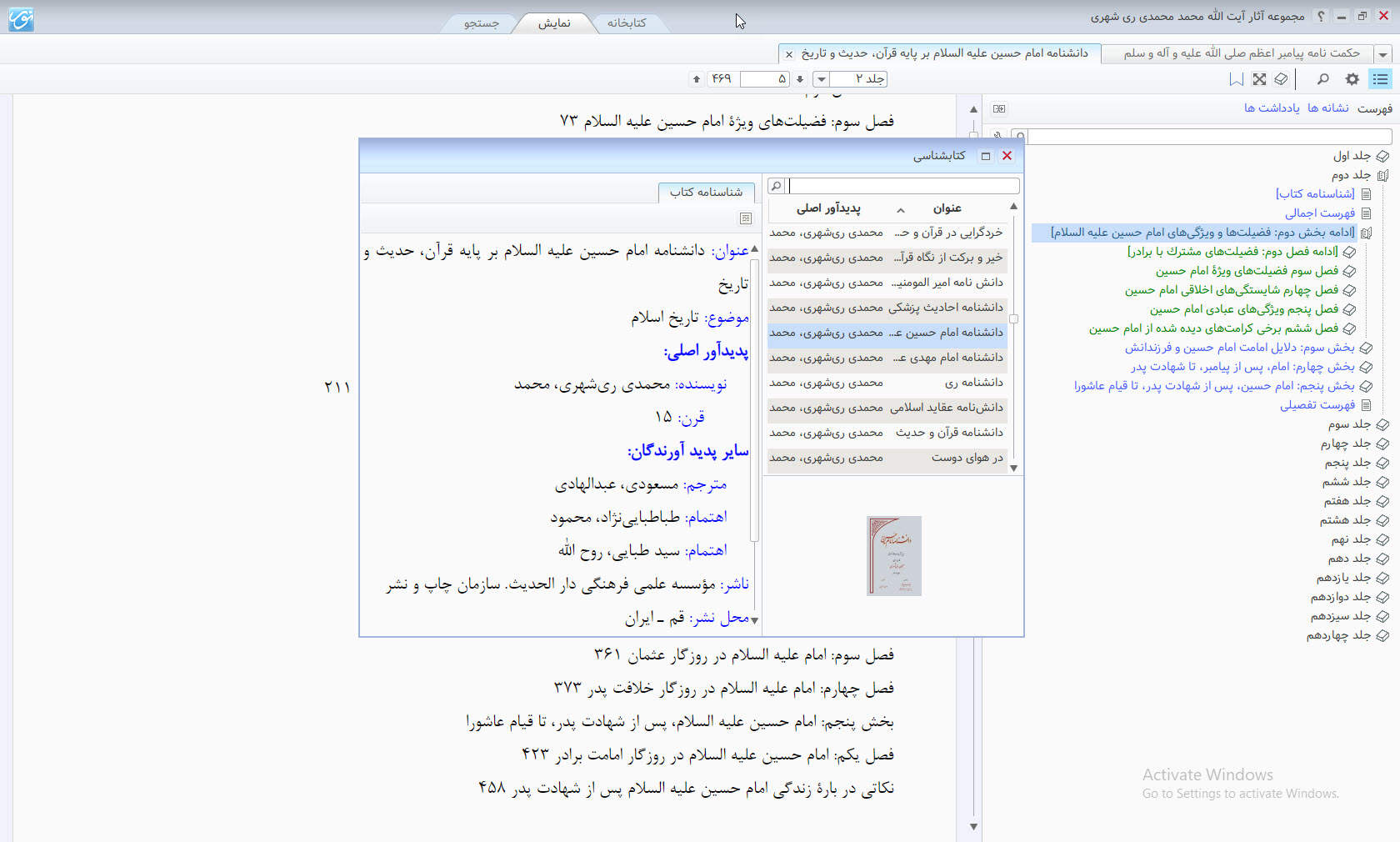Switch to the نمایش tab

553,23
